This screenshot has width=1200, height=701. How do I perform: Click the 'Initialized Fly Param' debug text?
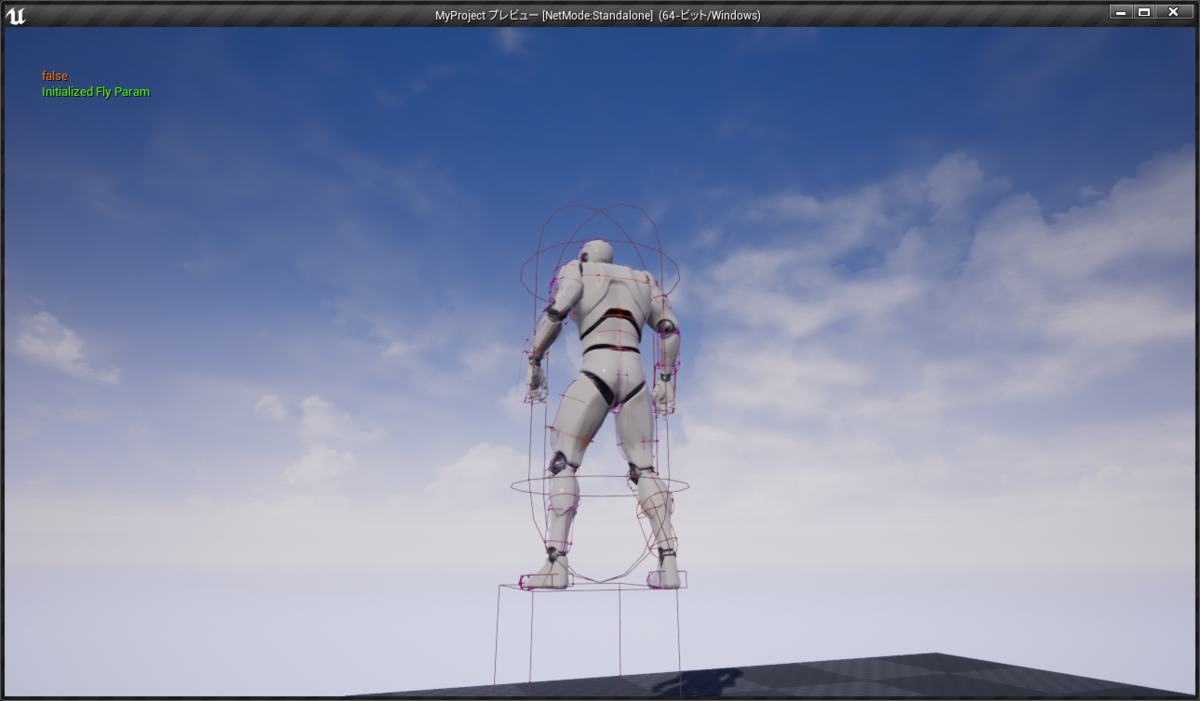click(96, 92)
